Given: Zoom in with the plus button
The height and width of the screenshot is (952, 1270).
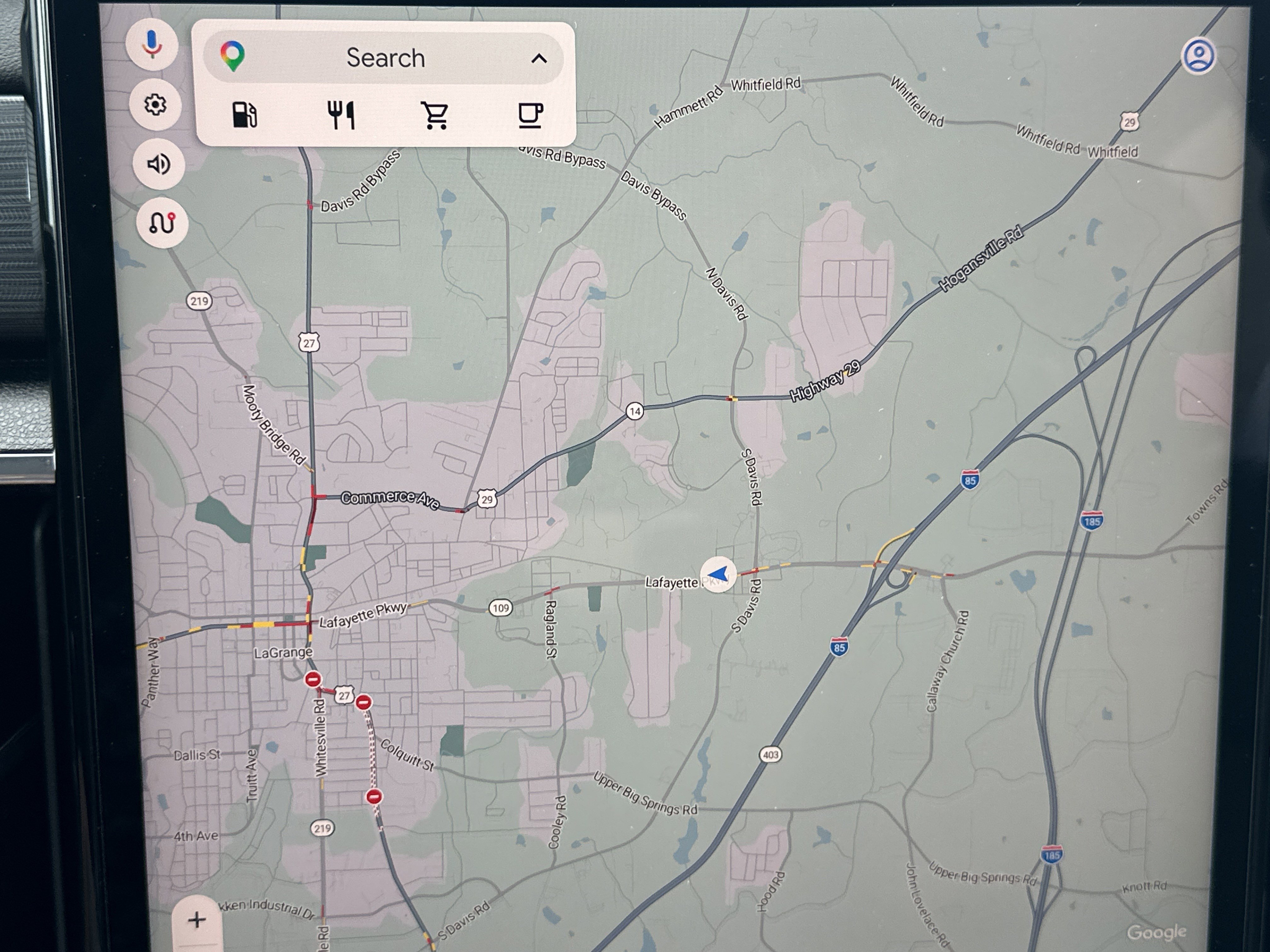Looking at the screenshot, I should pos(197,920).
